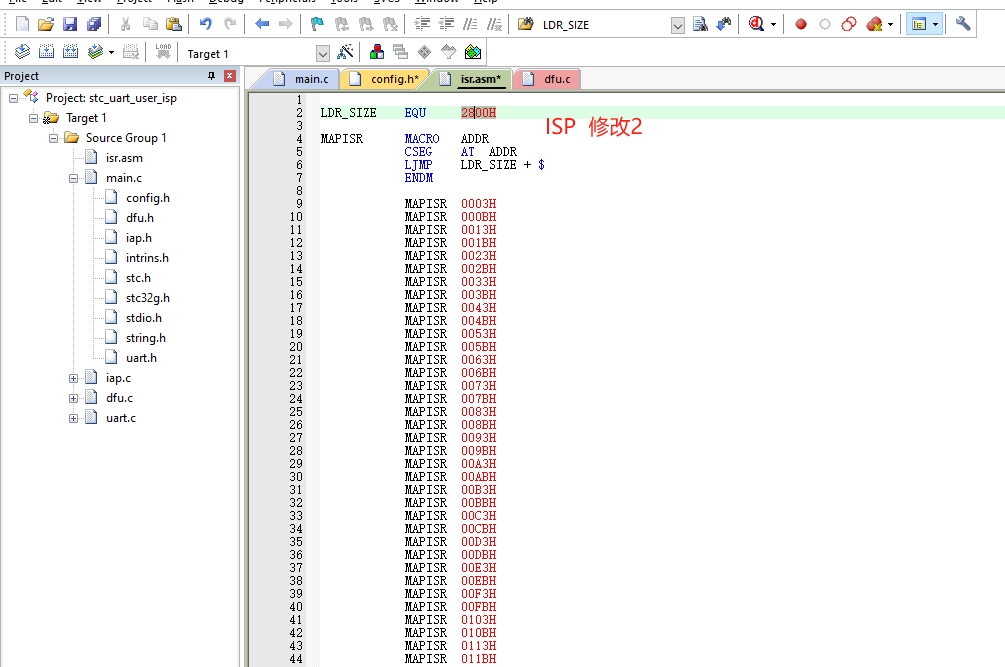The width and height of the screenshot is (1005, 667).
Task: Click the Save All toolbar icon
Action: click(x=94, y=24)
